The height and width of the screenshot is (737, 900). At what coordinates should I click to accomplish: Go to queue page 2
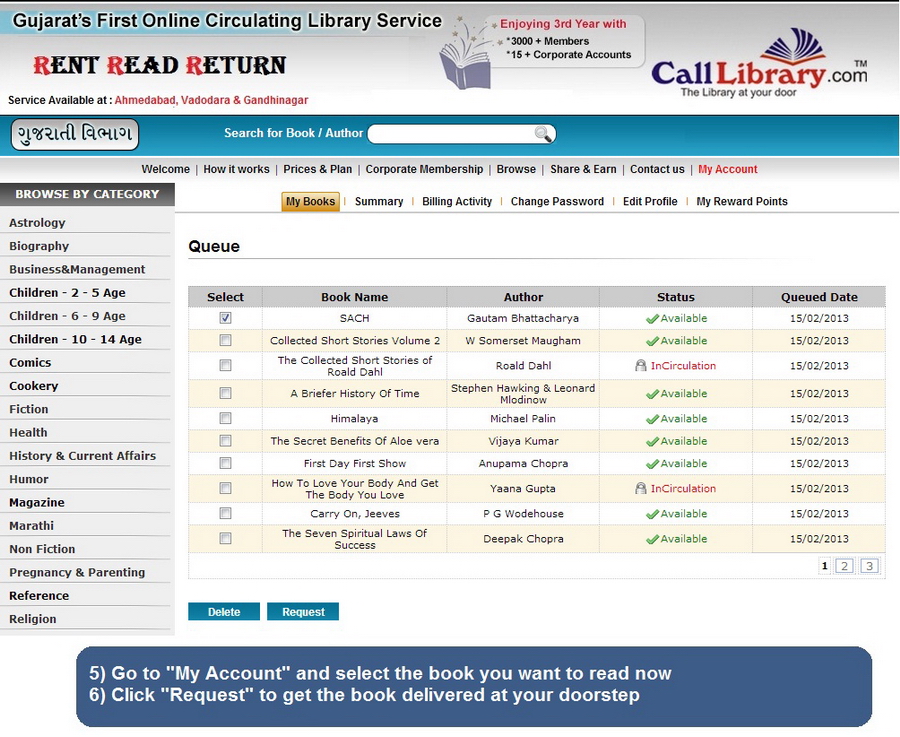point(844,566)
